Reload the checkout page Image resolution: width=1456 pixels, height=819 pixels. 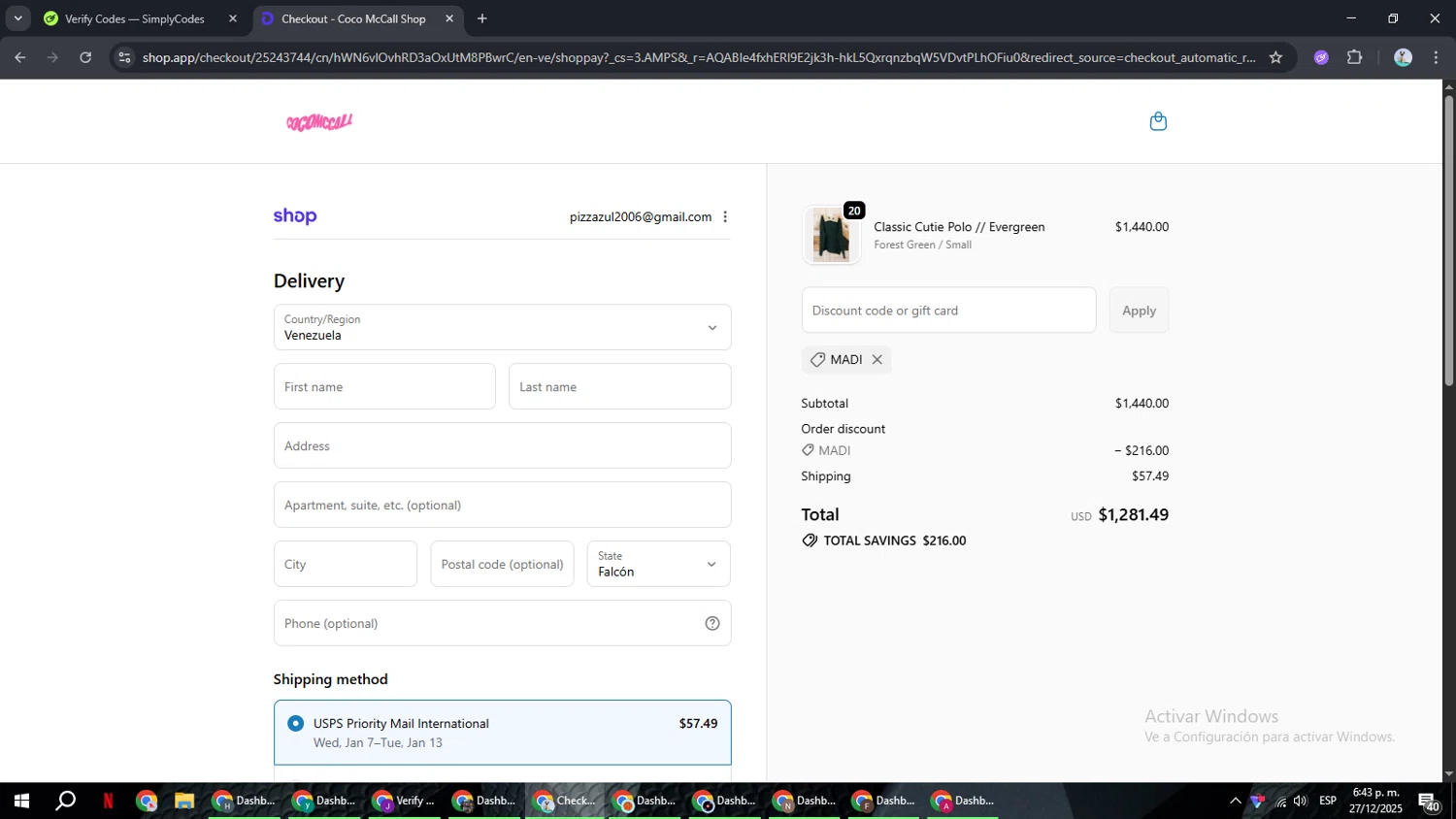point(85,57)
